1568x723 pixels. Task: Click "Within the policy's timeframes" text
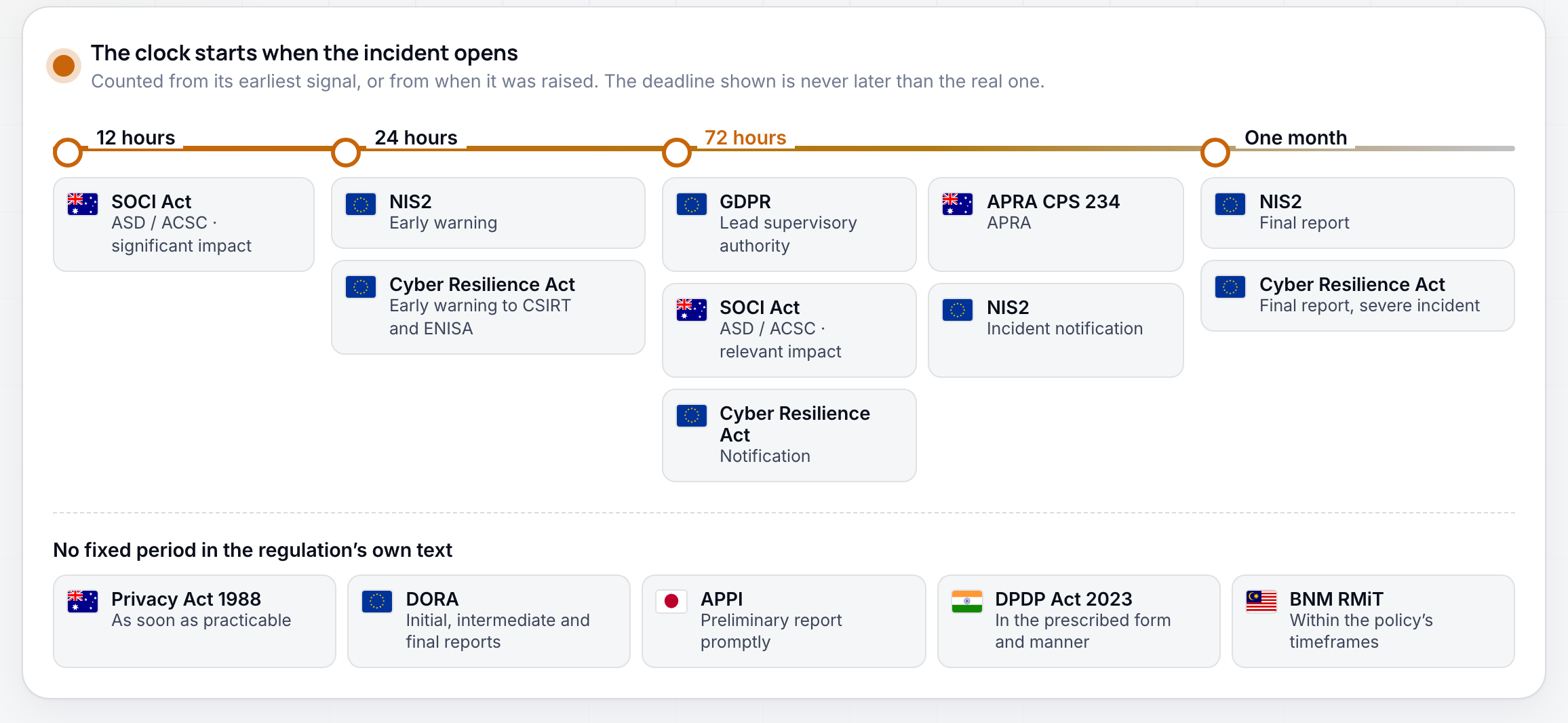pos(1361,631)
